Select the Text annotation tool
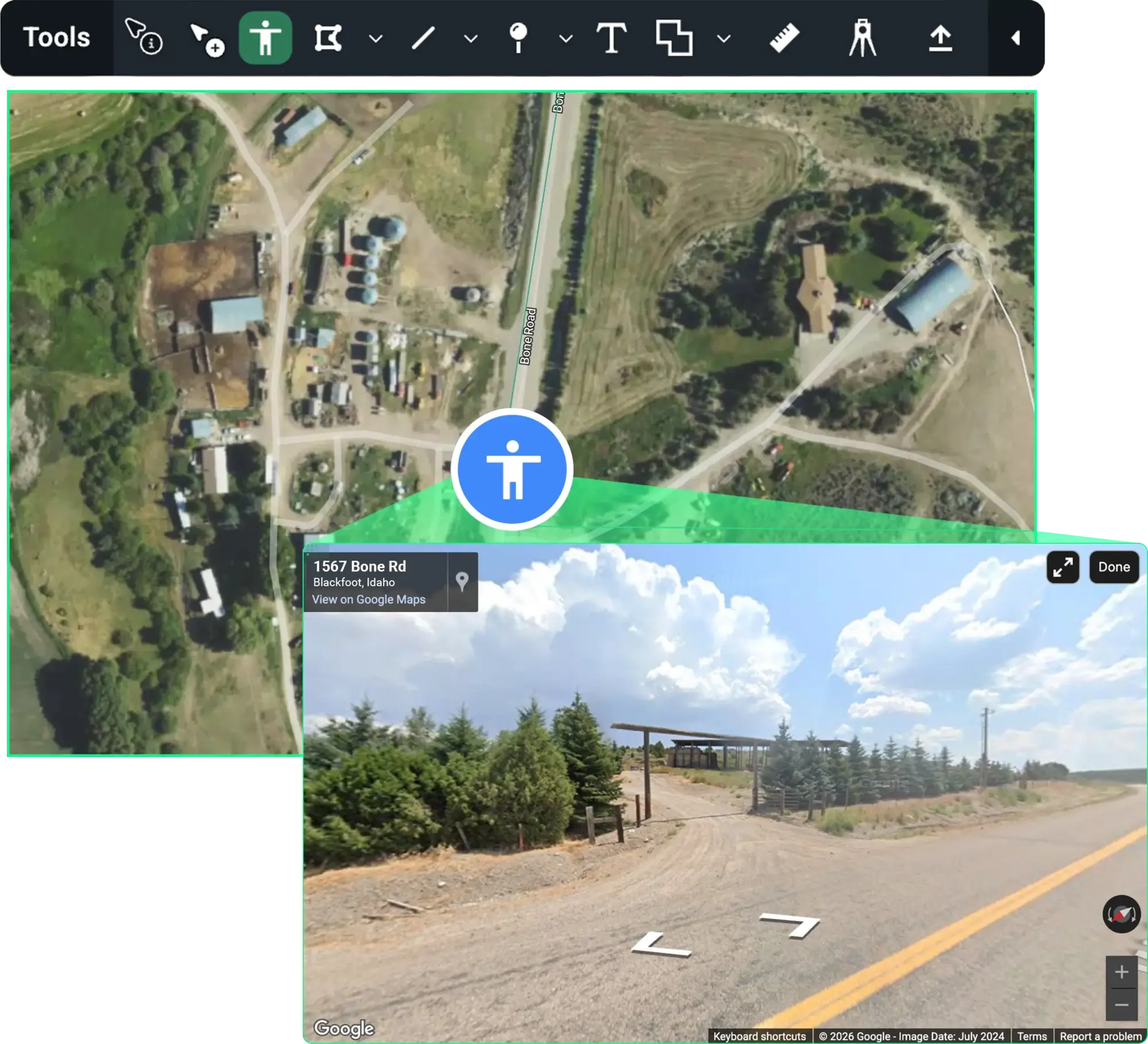Image resolution: width=1148 pixels, height=1044 pixels. point(612,38)
